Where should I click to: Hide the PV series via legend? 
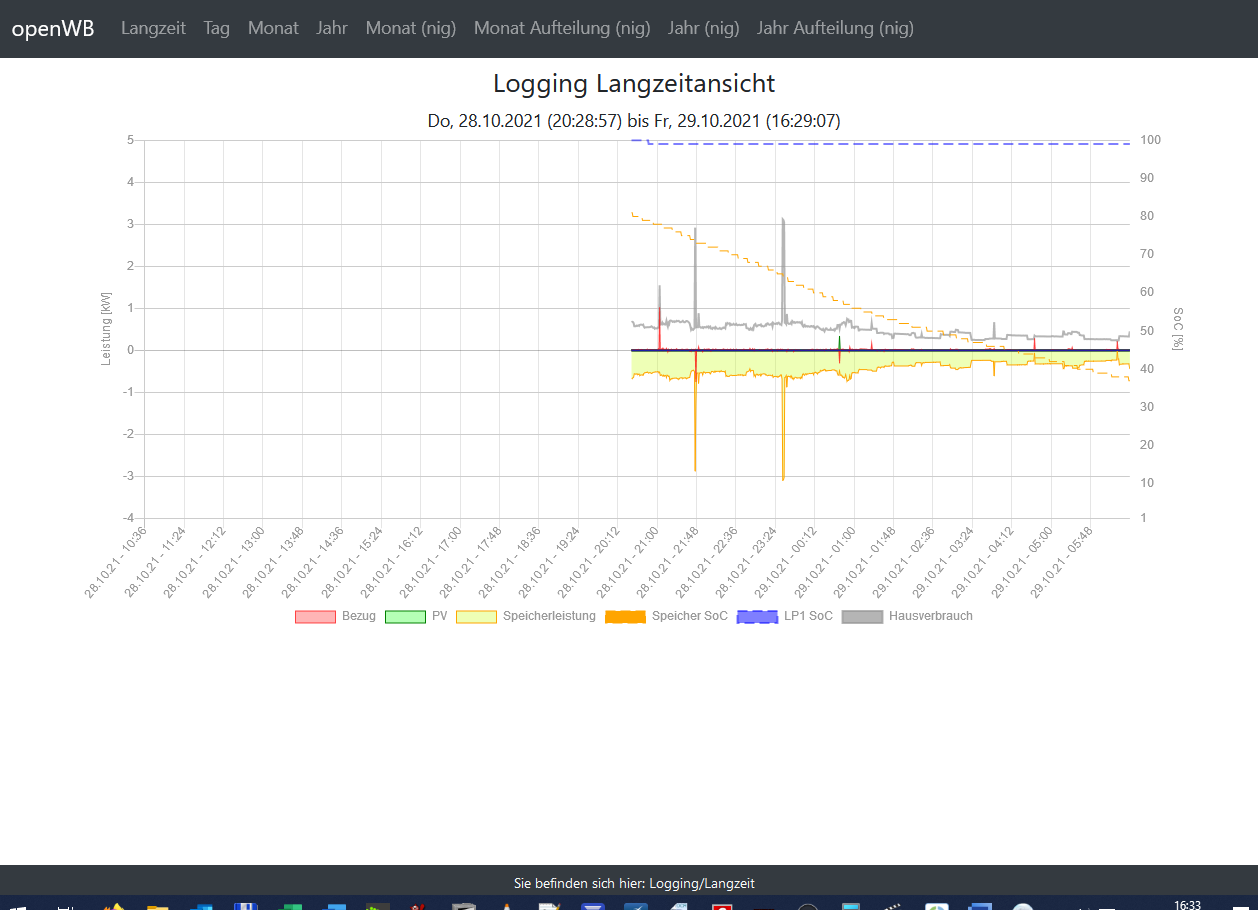(439, 616)
